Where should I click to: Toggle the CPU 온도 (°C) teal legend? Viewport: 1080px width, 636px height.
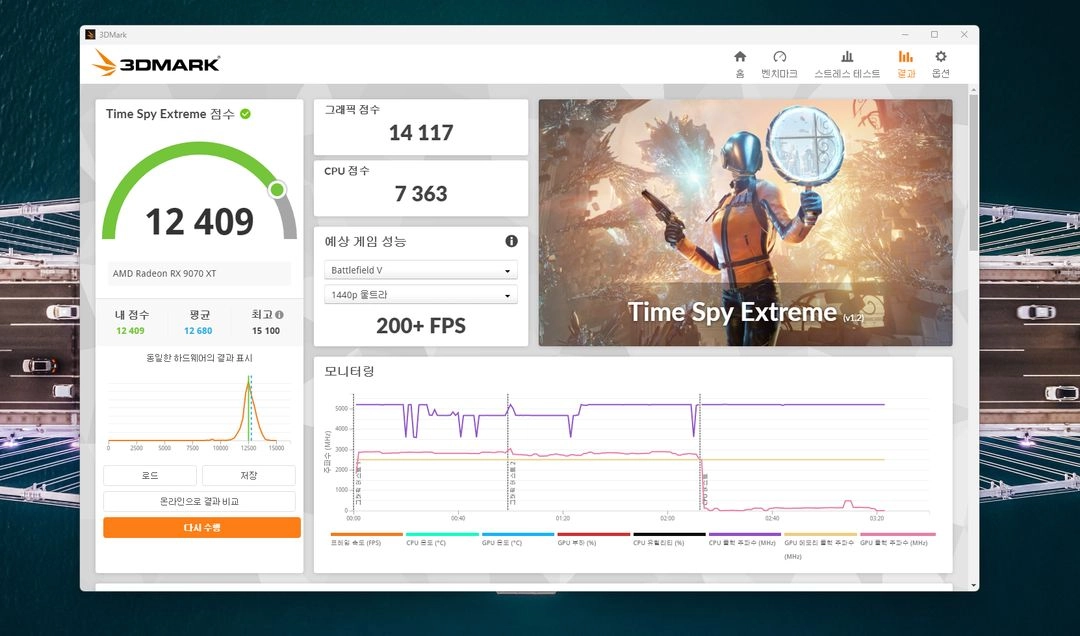(x=442, y=539)
